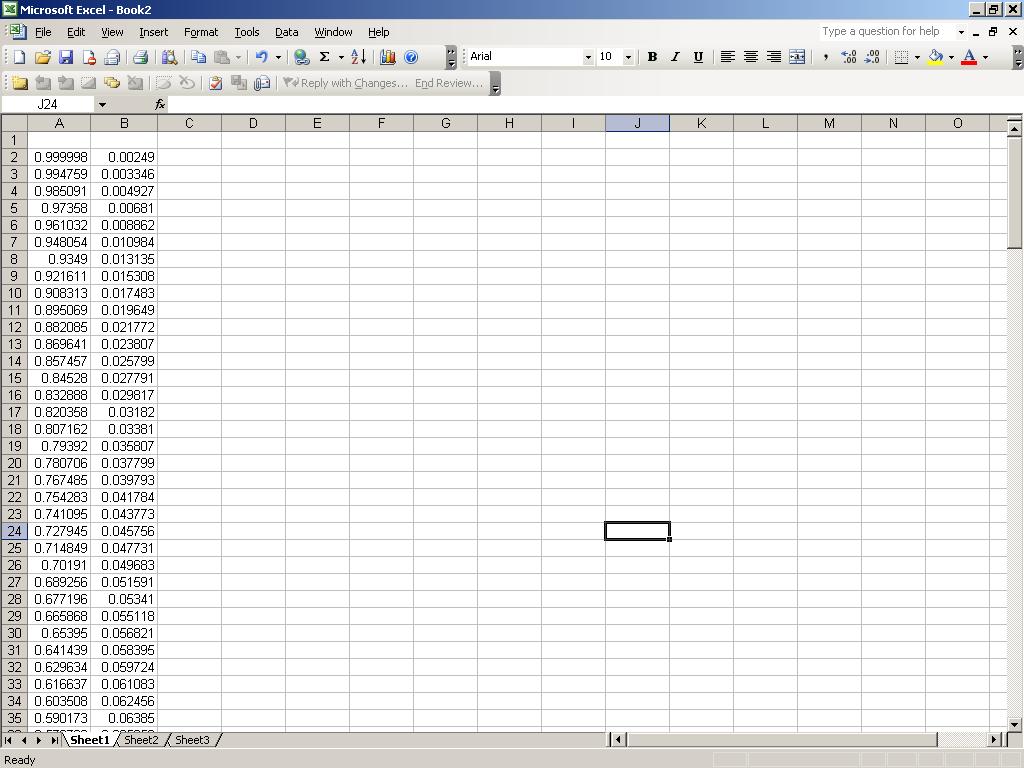1024x768 pixels.
Task: Switch to the Sheet3 tab
Action: [192, 740]
